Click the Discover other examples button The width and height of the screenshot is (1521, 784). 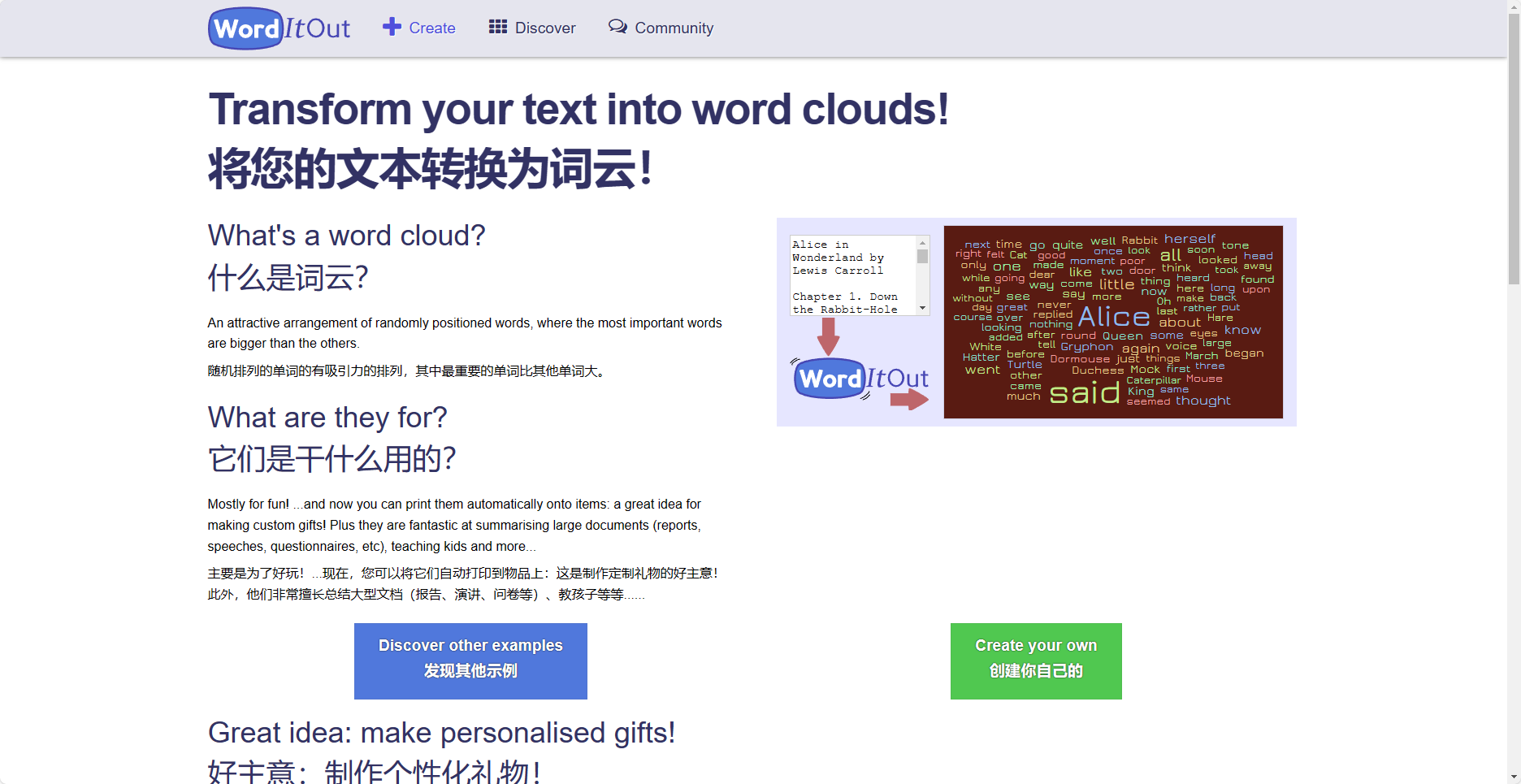470,661
